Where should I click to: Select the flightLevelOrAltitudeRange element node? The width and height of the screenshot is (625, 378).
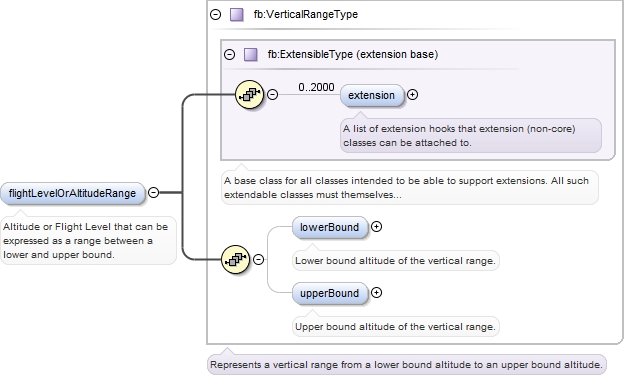[x=73, y=193]
